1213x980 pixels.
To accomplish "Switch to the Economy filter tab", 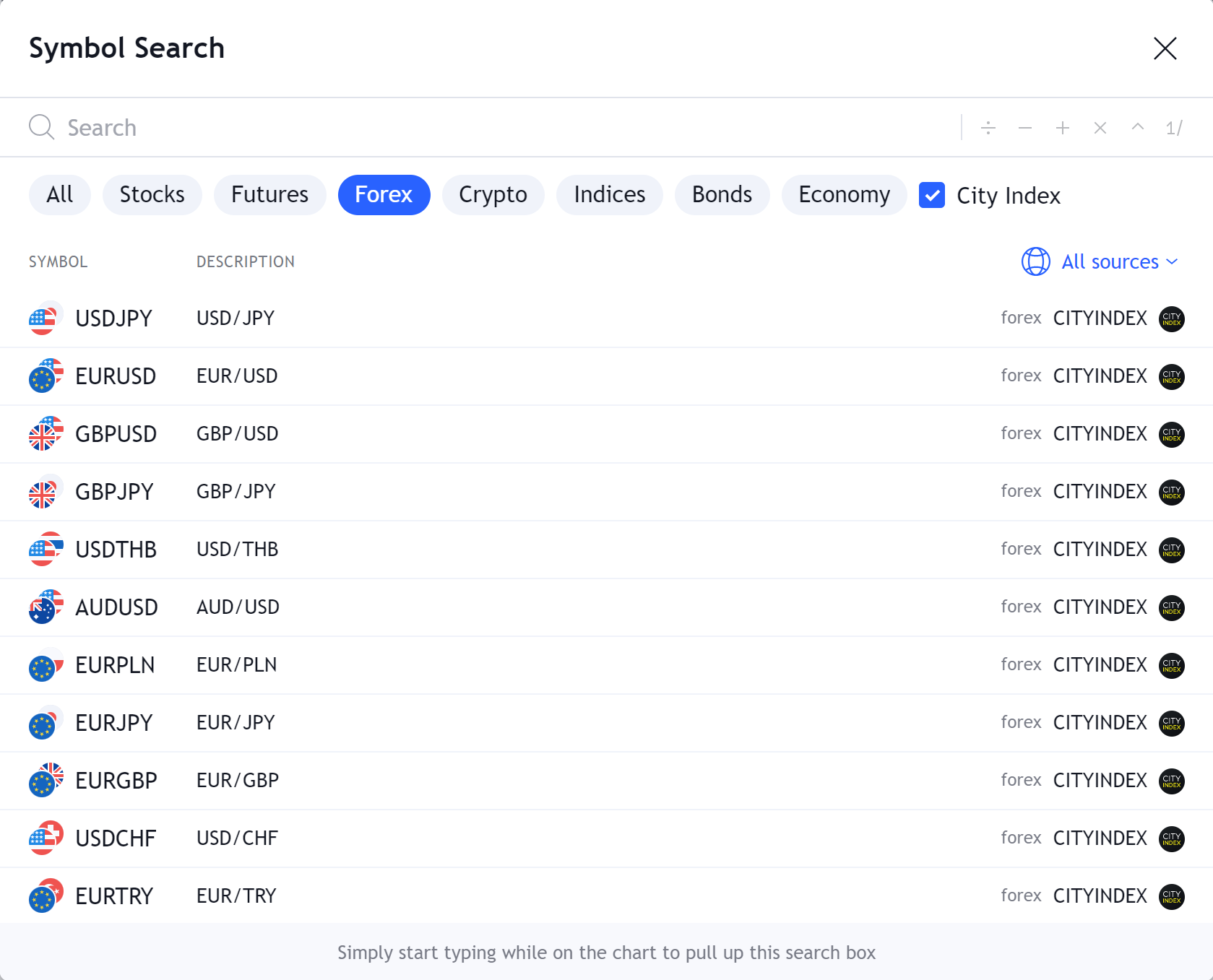I will coord(845,195).
